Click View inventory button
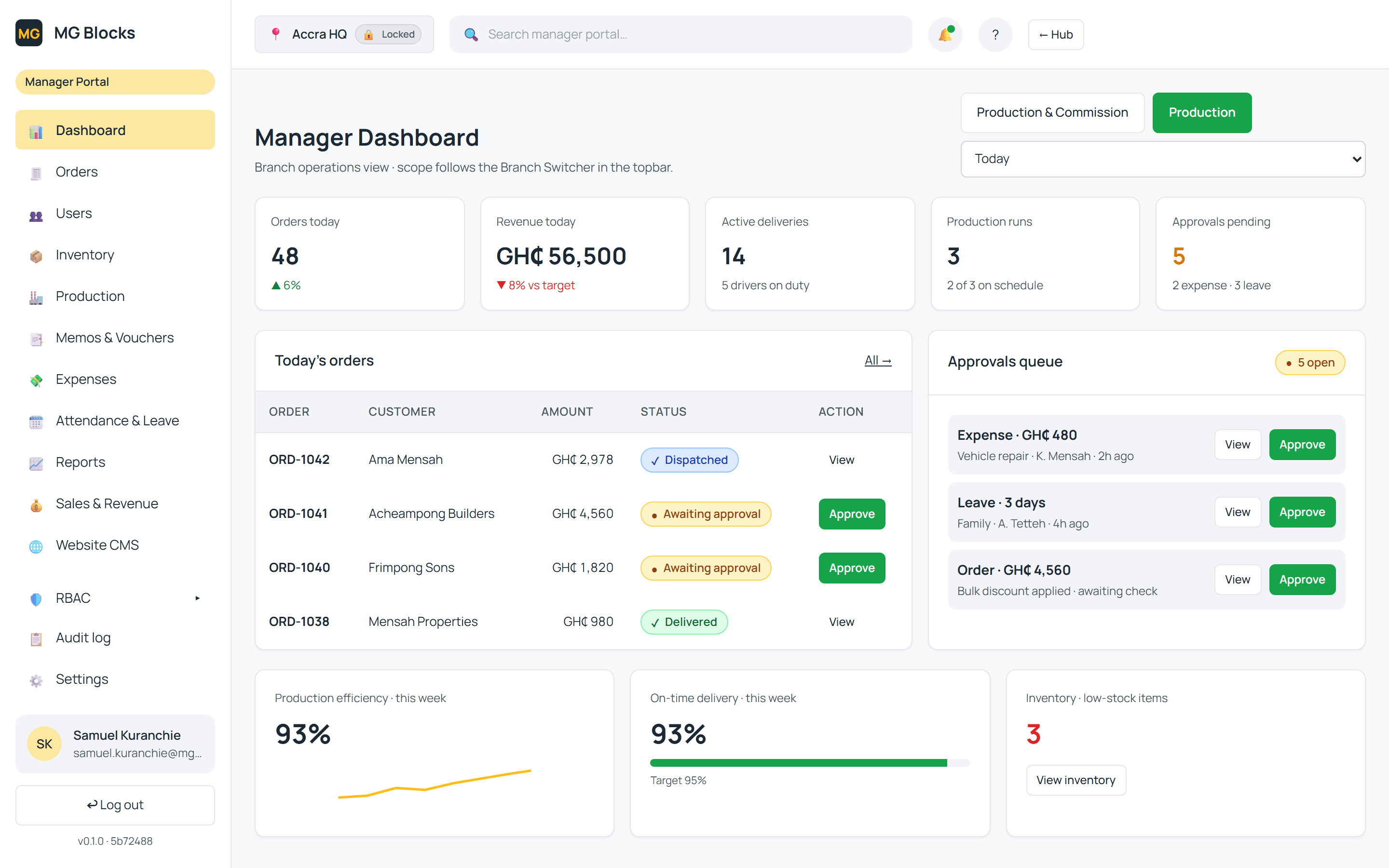Screen dimensions: 1389x868 click(1076, 780)
